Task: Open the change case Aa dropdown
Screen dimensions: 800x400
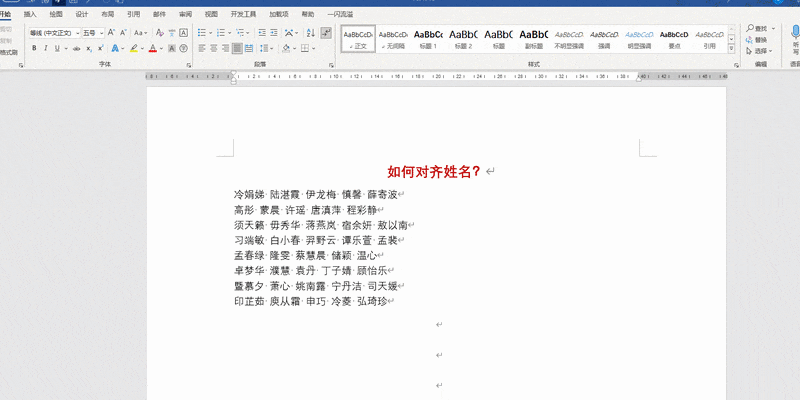Action: click(140, 33)
